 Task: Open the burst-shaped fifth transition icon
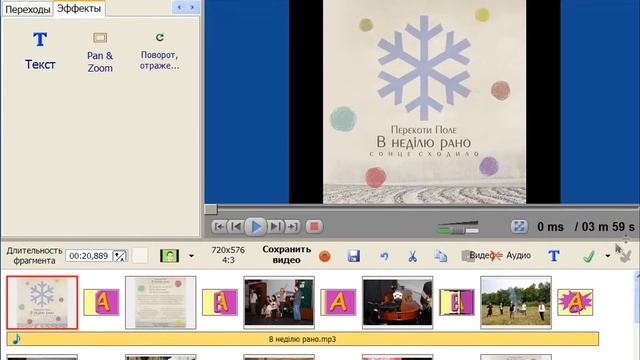pyautogui.click(x=575, y=302)
